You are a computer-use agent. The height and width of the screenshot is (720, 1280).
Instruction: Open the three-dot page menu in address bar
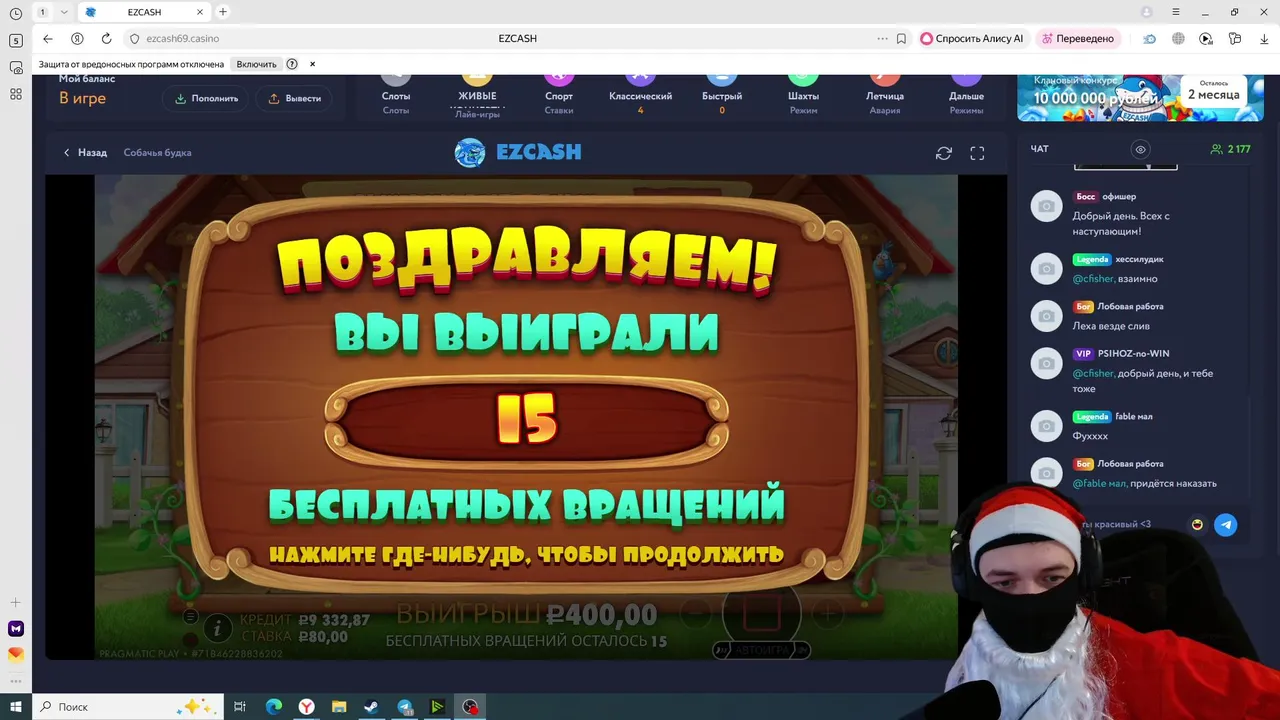[x=882, y=38]
